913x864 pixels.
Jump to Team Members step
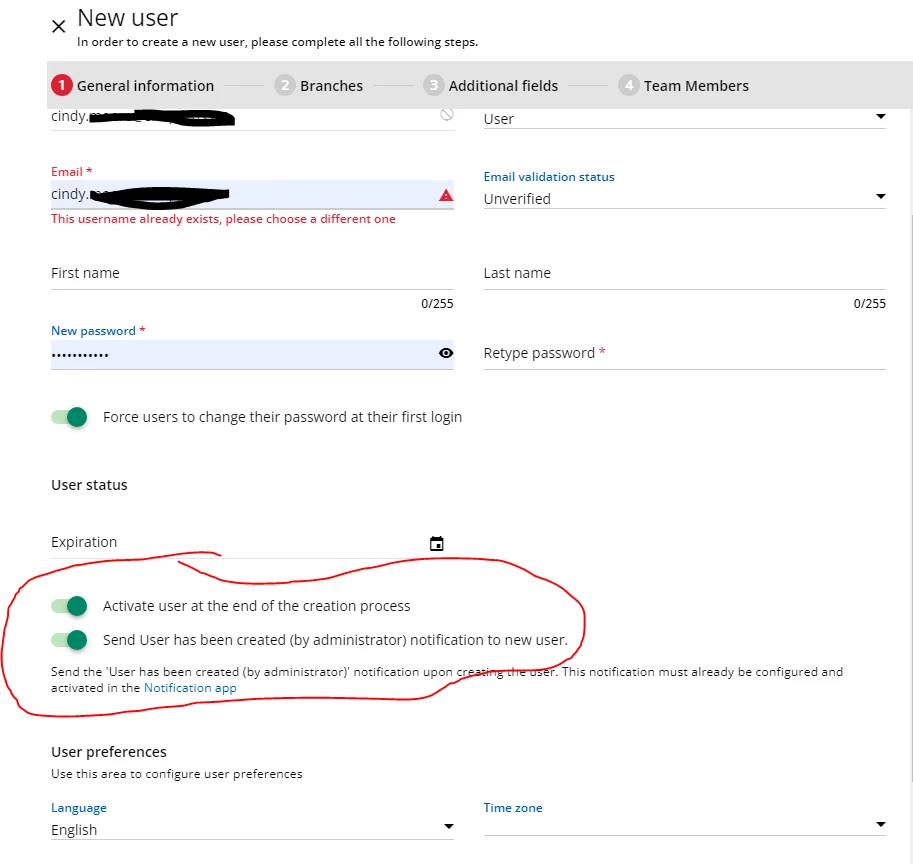[684, 86]
